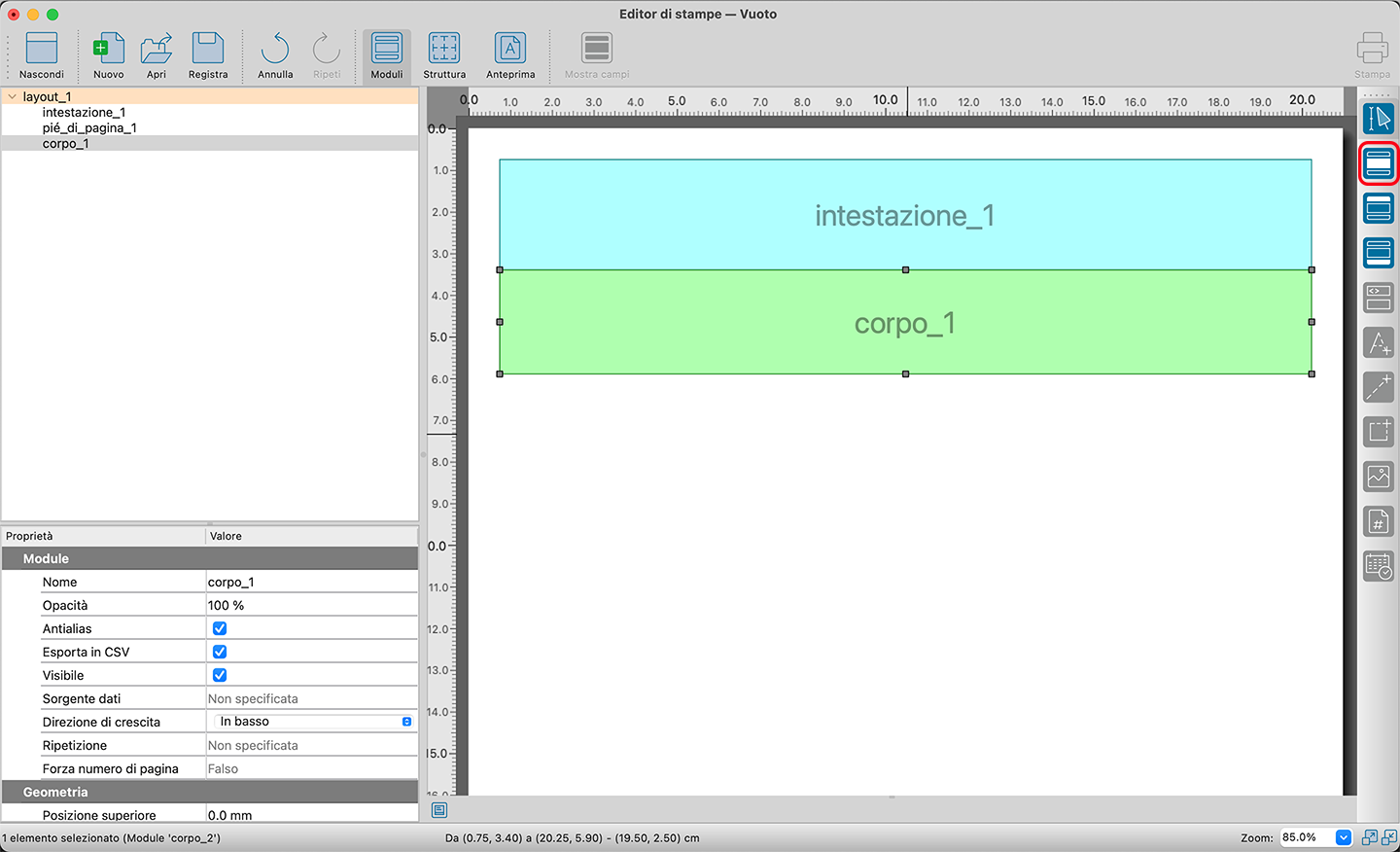This screenshot has width=1400, height=852.
Task: Choose the line drawing tool
Action: [1378, 387]
